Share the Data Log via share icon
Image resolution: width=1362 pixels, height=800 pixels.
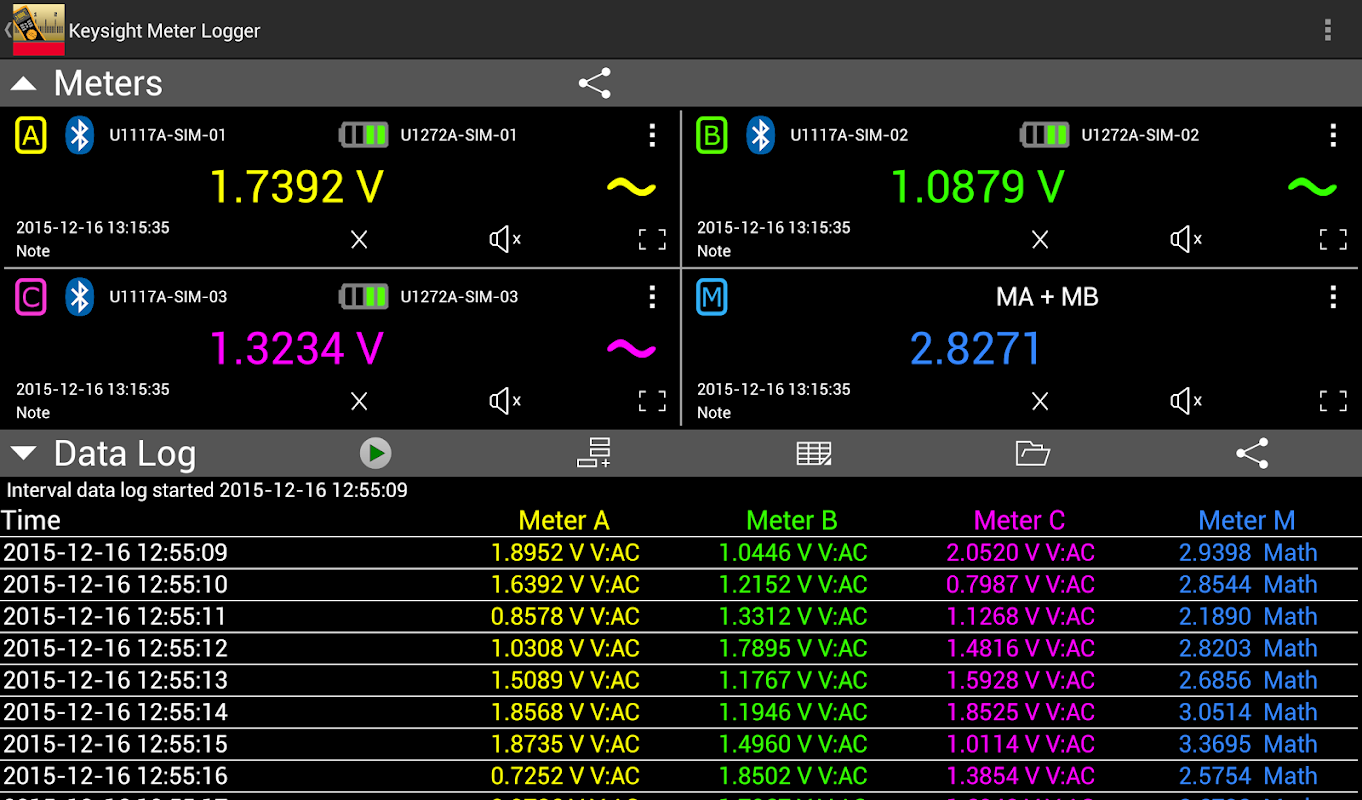pyautogui.click(x=1252, y=453)
